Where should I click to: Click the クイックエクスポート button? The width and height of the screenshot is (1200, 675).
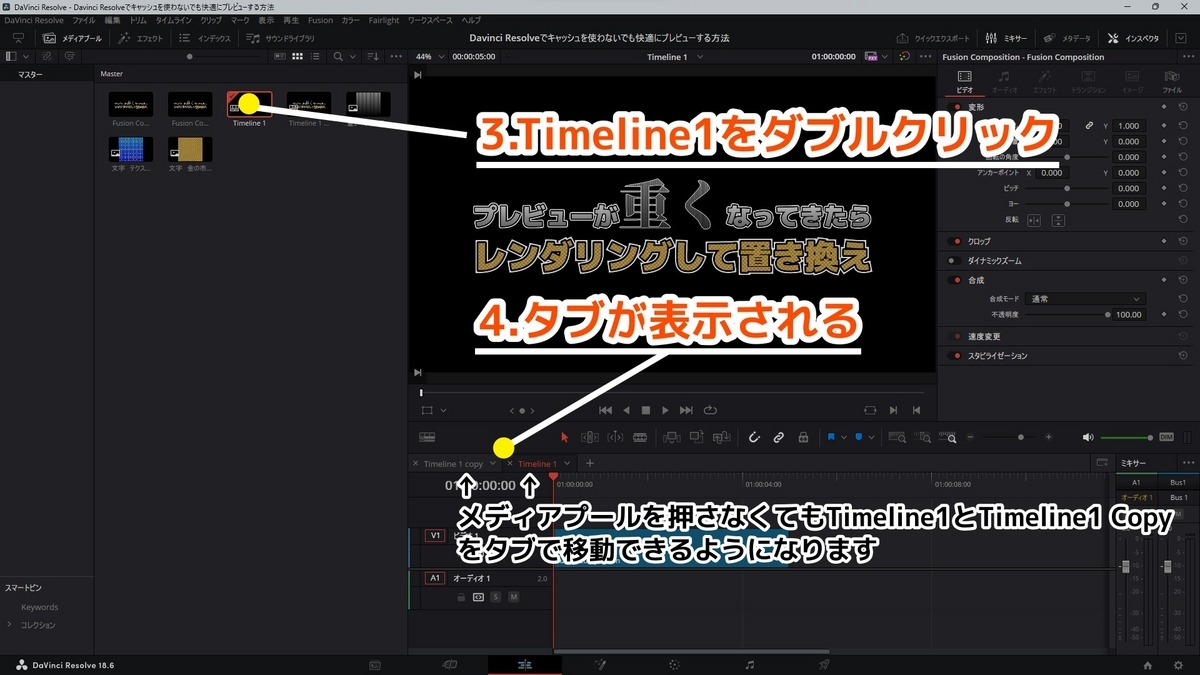tap(936, 37)
